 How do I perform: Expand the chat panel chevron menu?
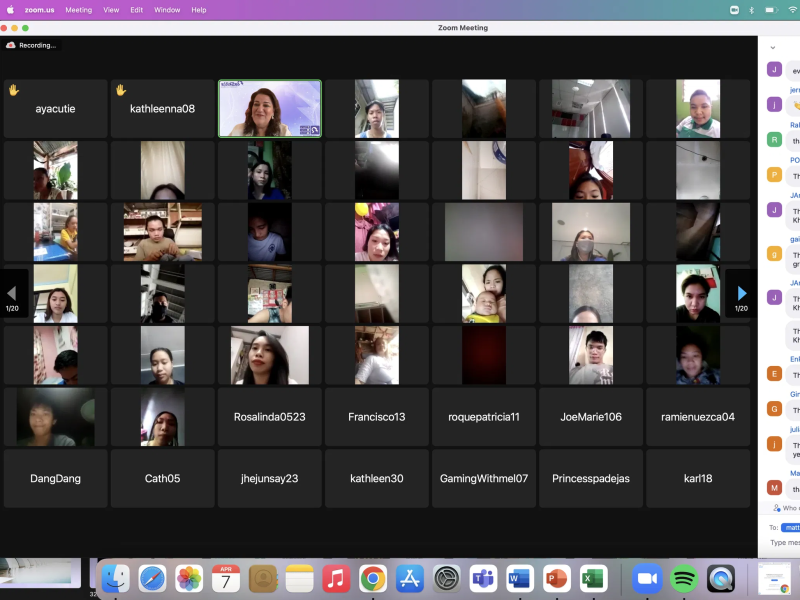[x=773, y=47]
